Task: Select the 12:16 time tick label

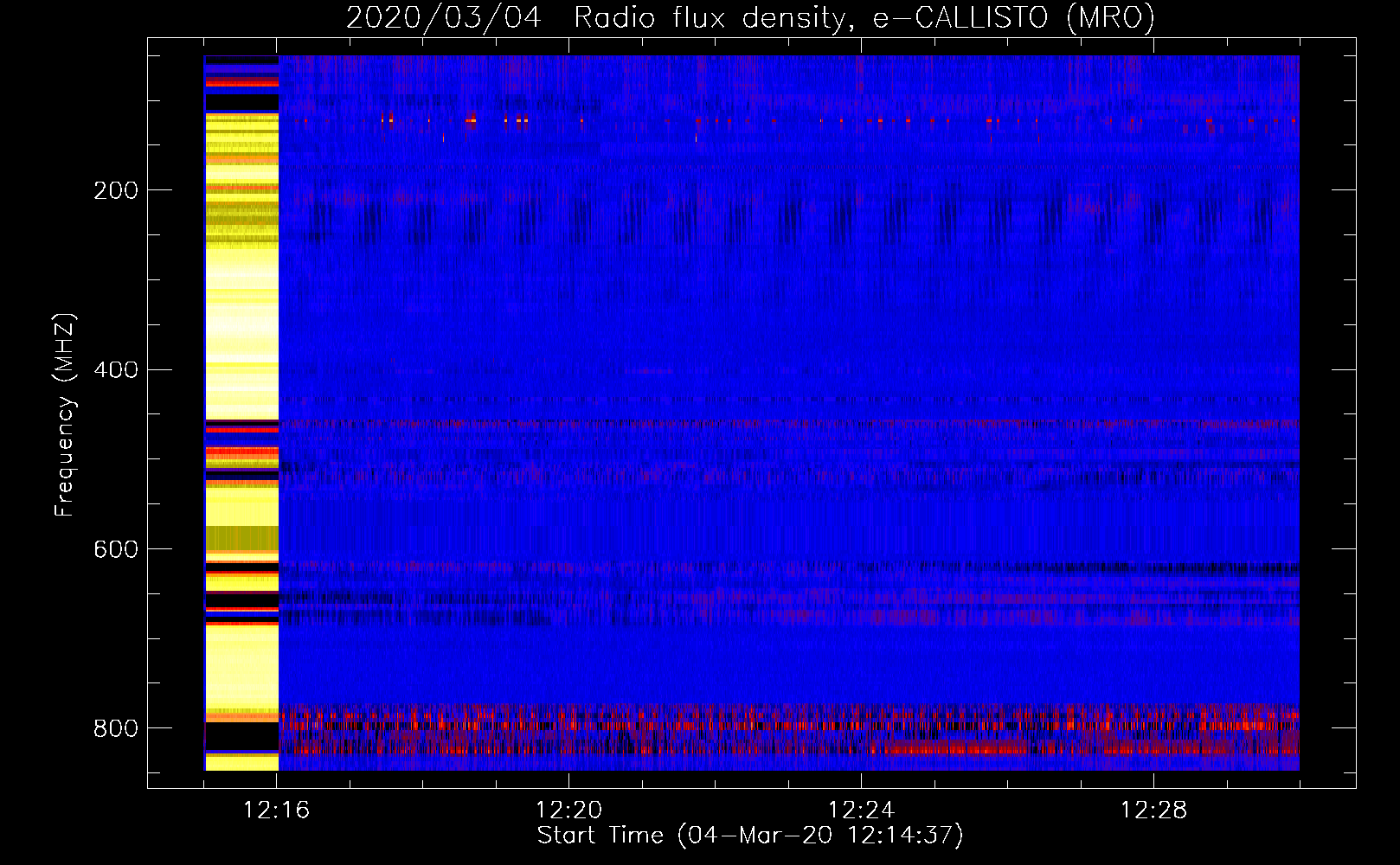Action: [x=277, y=811]
